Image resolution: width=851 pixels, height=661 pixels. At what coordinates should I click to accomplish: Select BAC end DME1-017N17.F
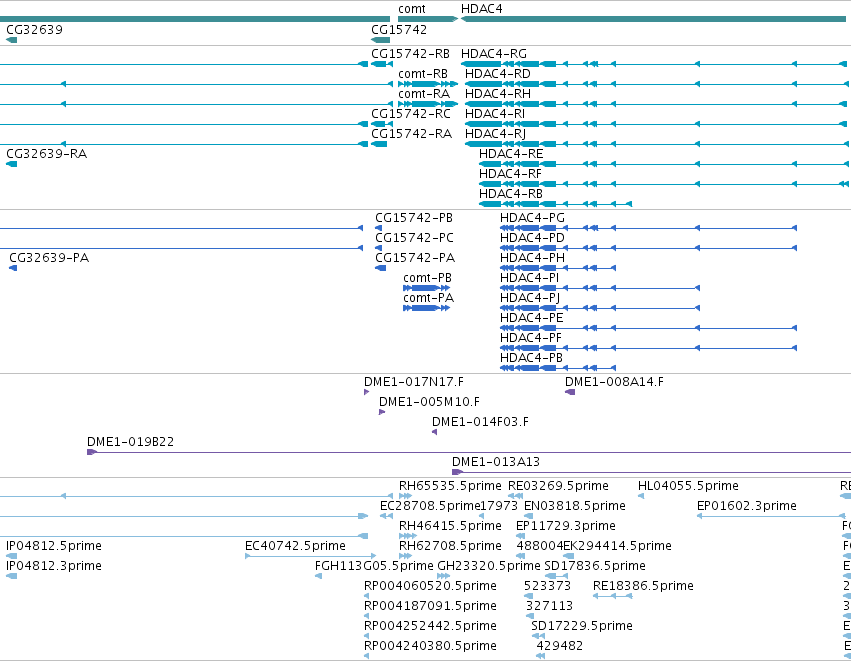(414, 383)
